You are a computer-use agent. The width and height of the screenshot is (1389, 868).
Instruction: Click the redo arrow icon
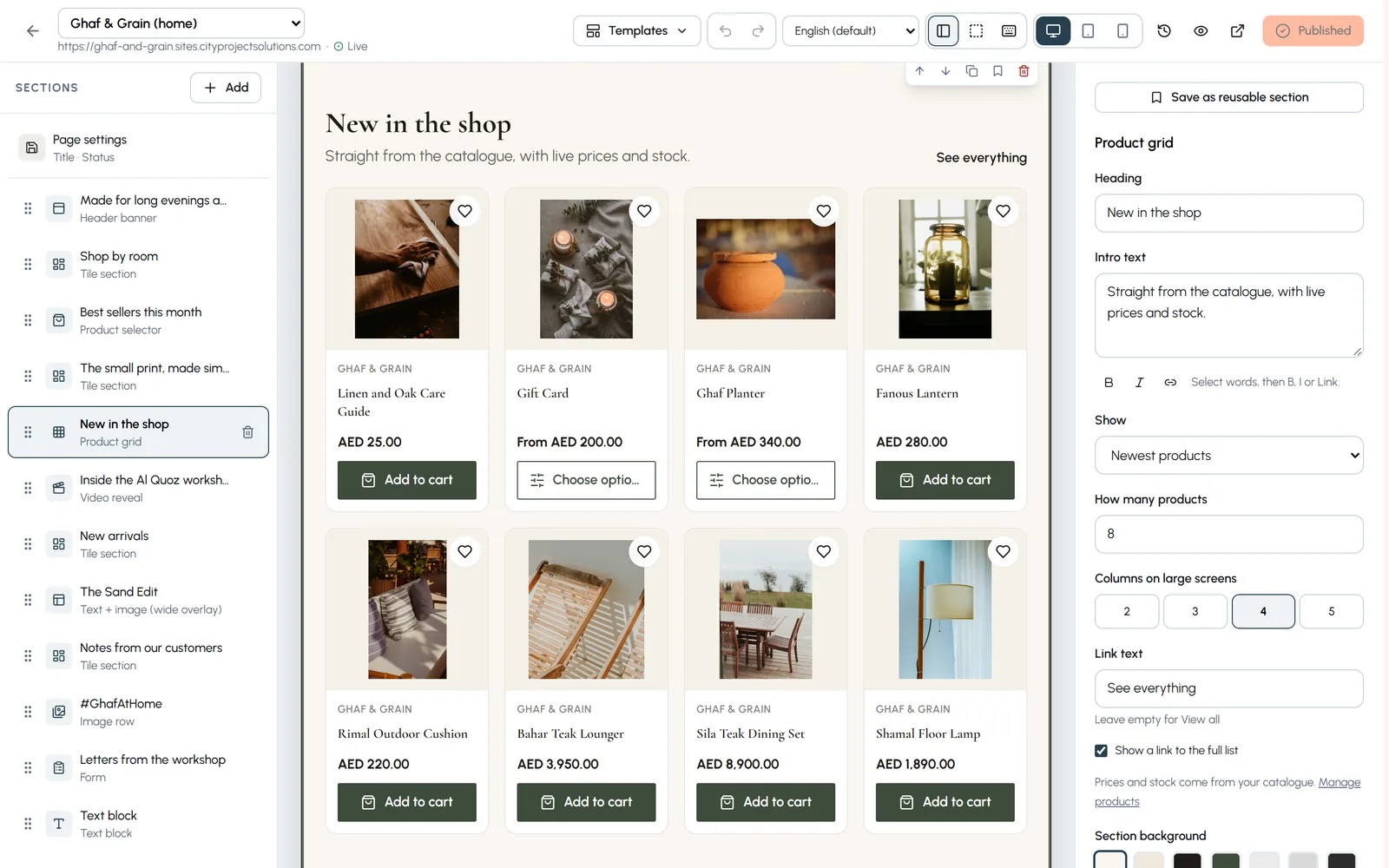(758, 30)
